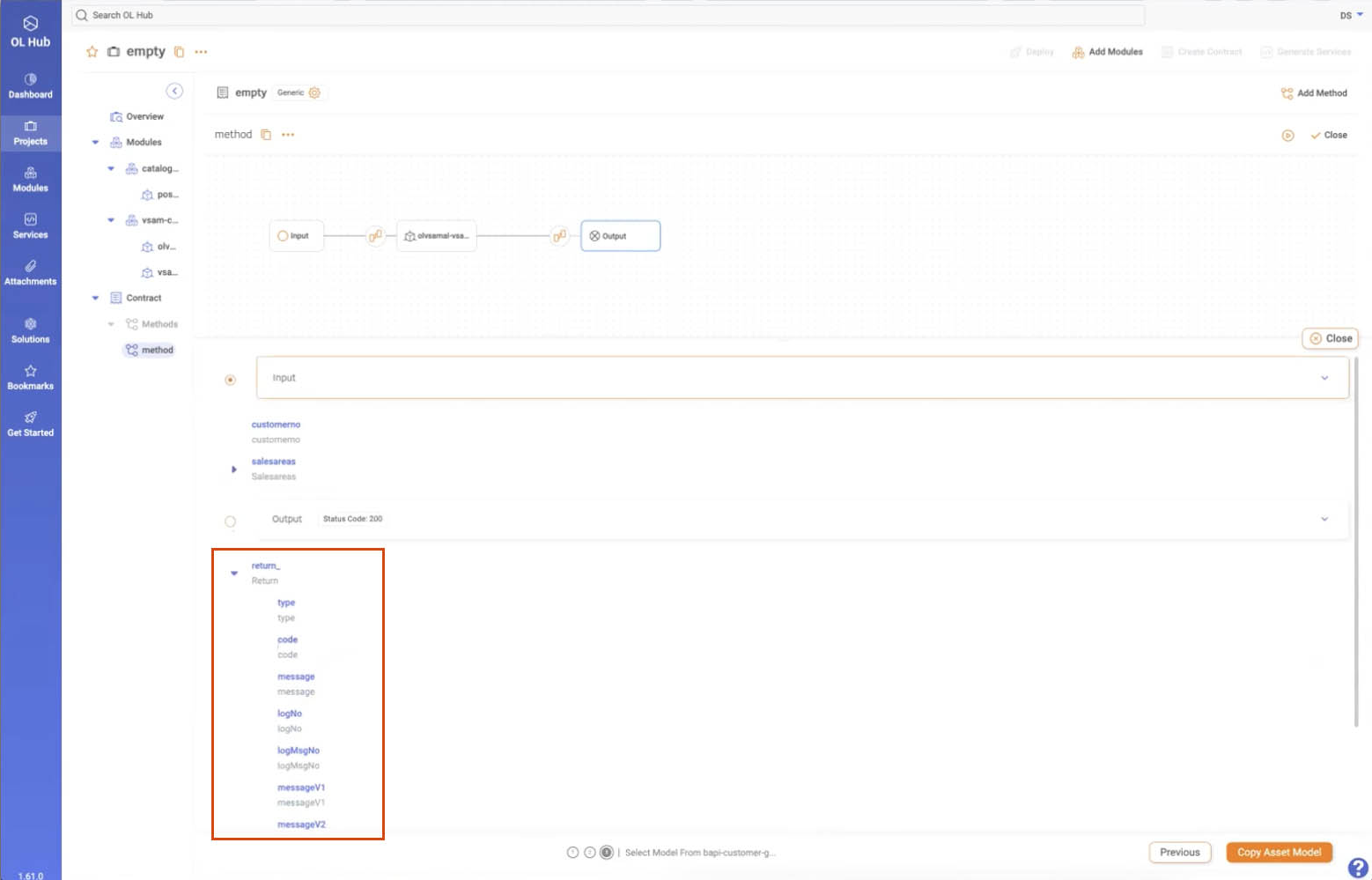The image size is (1372, 880).
Task: Select the vsa... asset in the tree
Action: 159,272
